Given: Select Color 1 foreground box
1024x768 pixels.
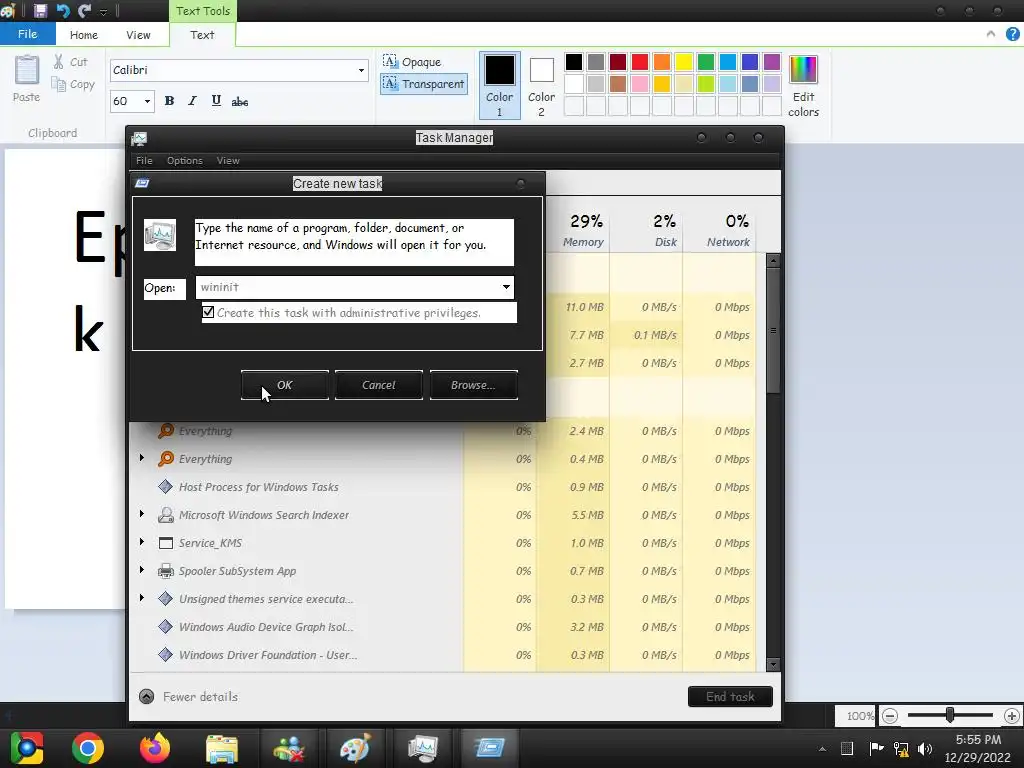Looking at the screenshot, I should pos(500,86).
